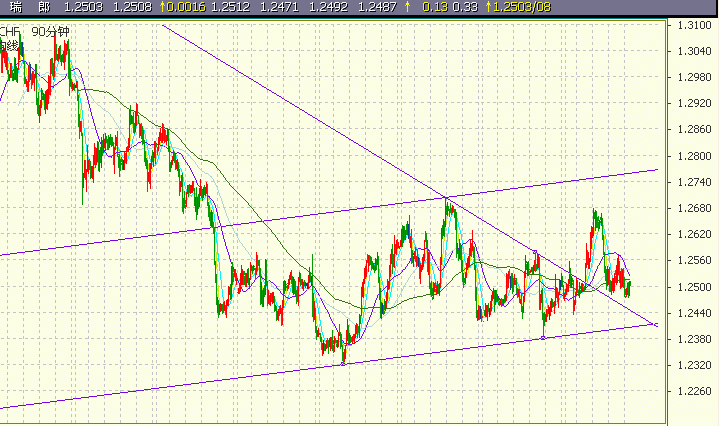Click the 1.2740 price axis label

[x=694, y=182]
